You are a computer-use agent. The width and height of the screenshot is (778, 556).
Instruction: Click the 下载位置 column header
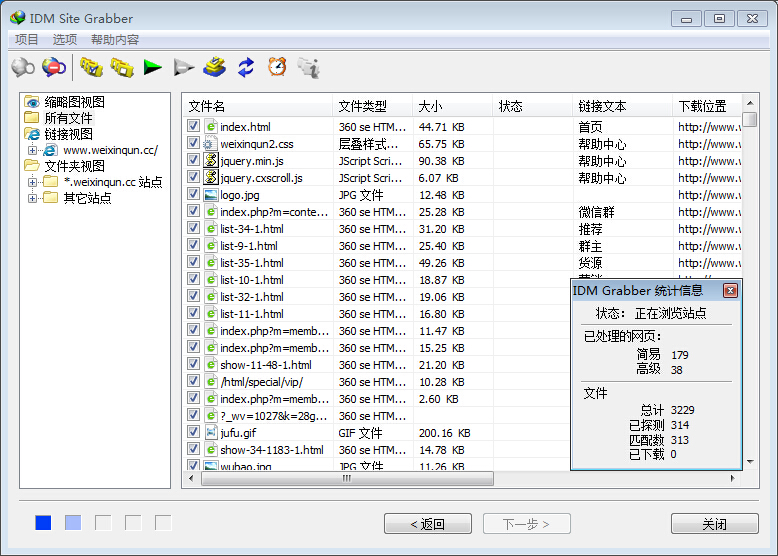(707, 106)
